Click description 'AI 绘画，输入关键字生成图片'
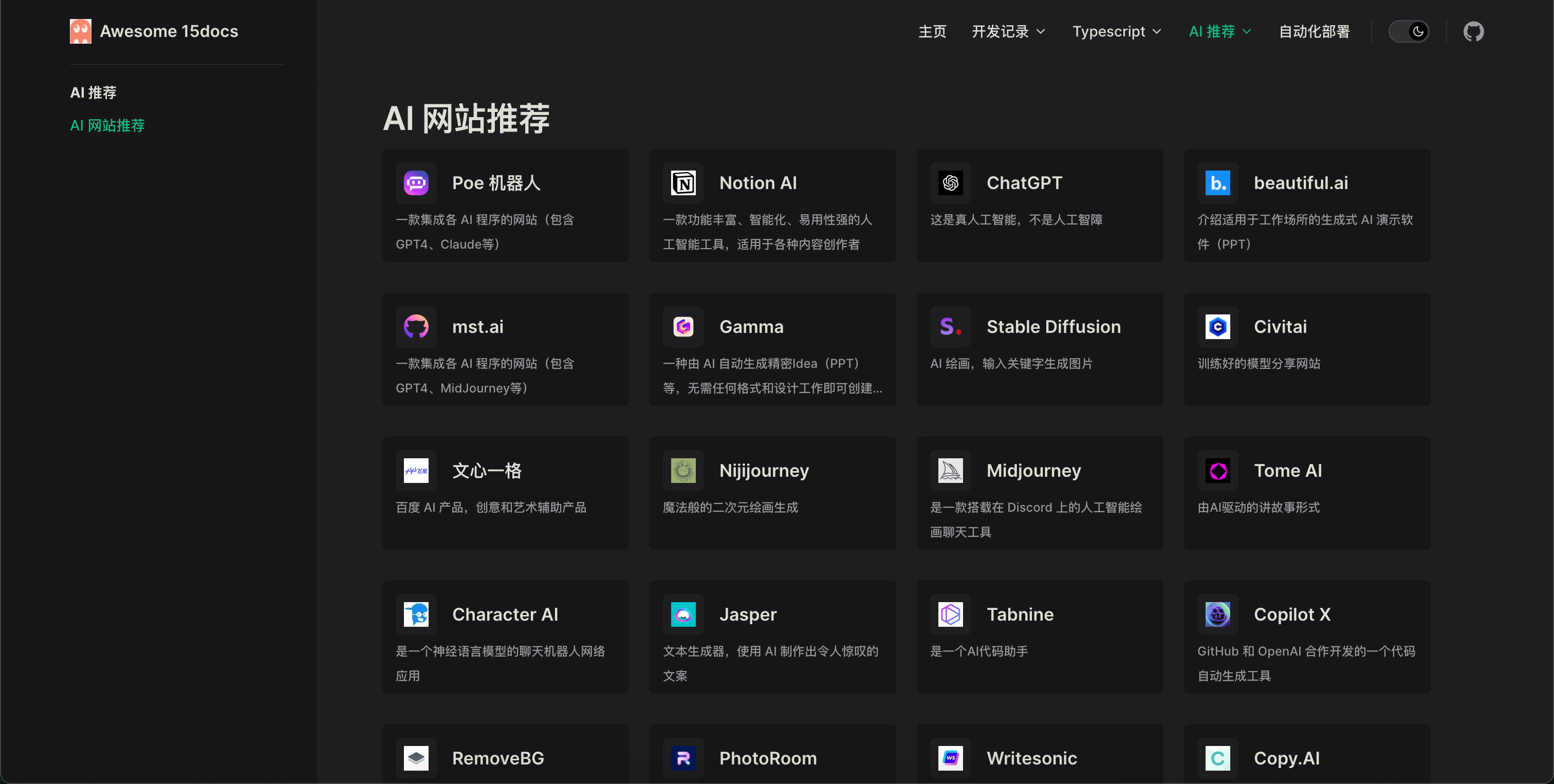This screenshot has width=1554, height=784. (1011, 364)
